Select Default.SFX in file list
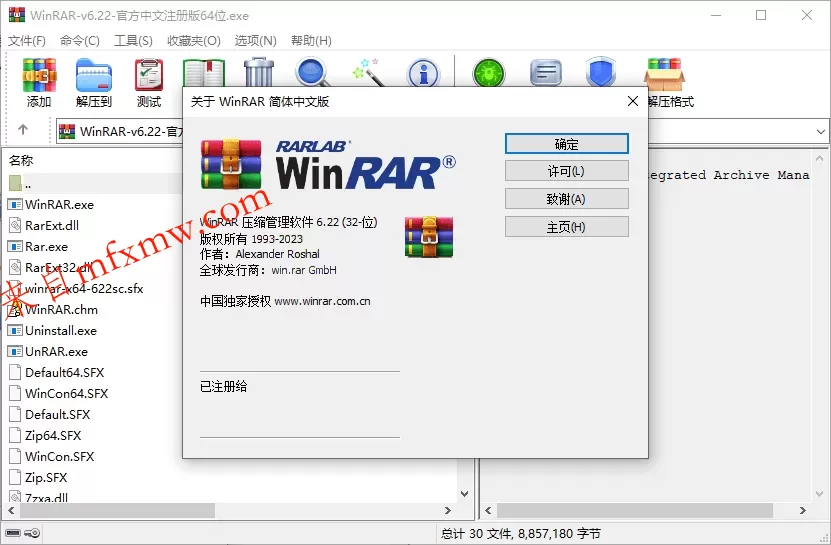 [x=58, y=415]
